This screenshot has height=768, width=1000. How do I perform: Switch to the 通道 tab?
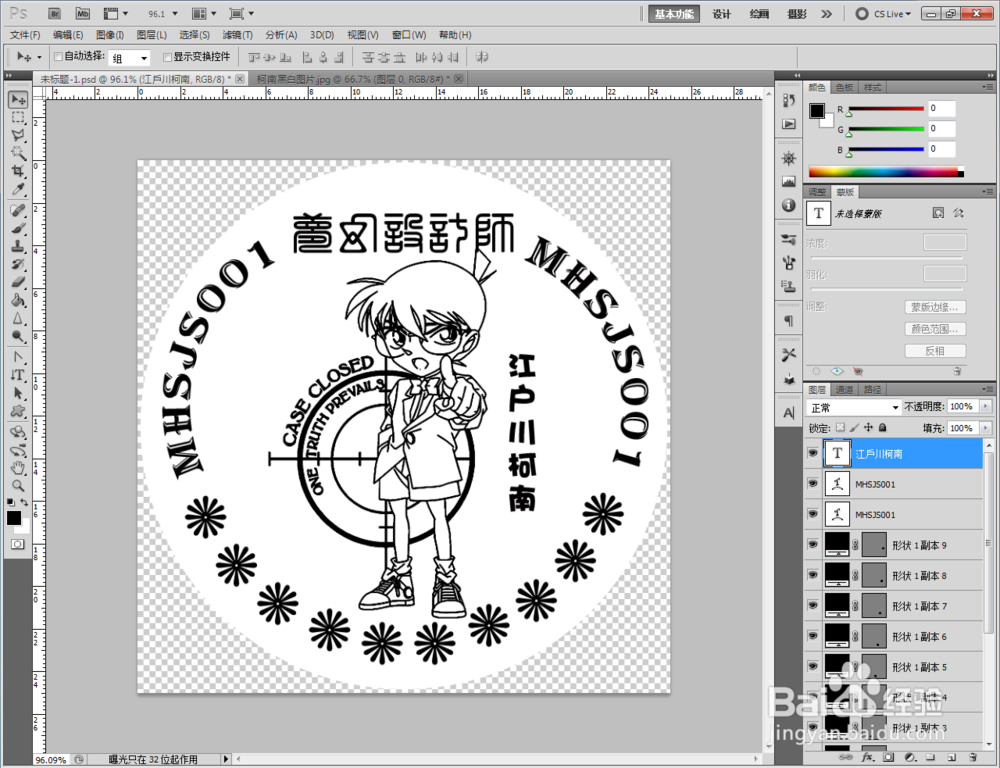click(844, 389)
